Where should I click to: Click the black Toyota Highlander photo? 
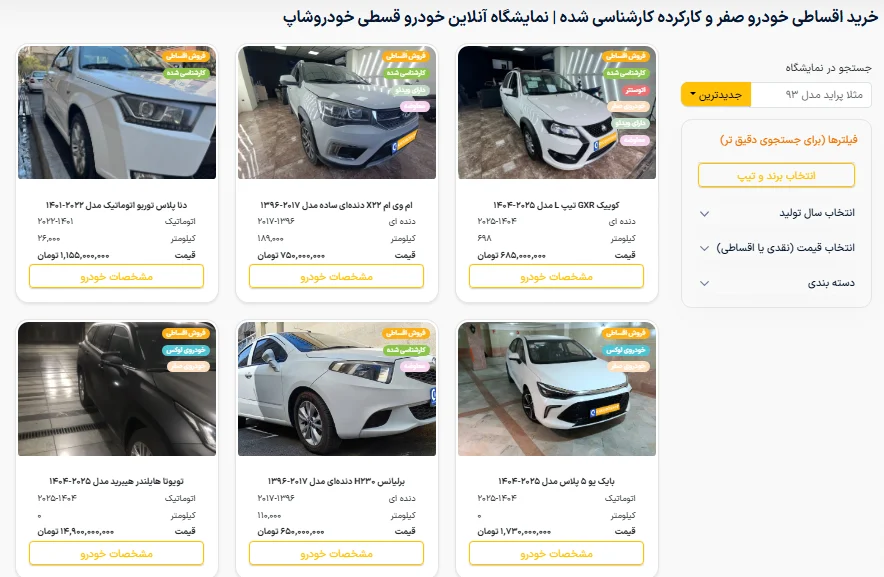tap(117, 389)
